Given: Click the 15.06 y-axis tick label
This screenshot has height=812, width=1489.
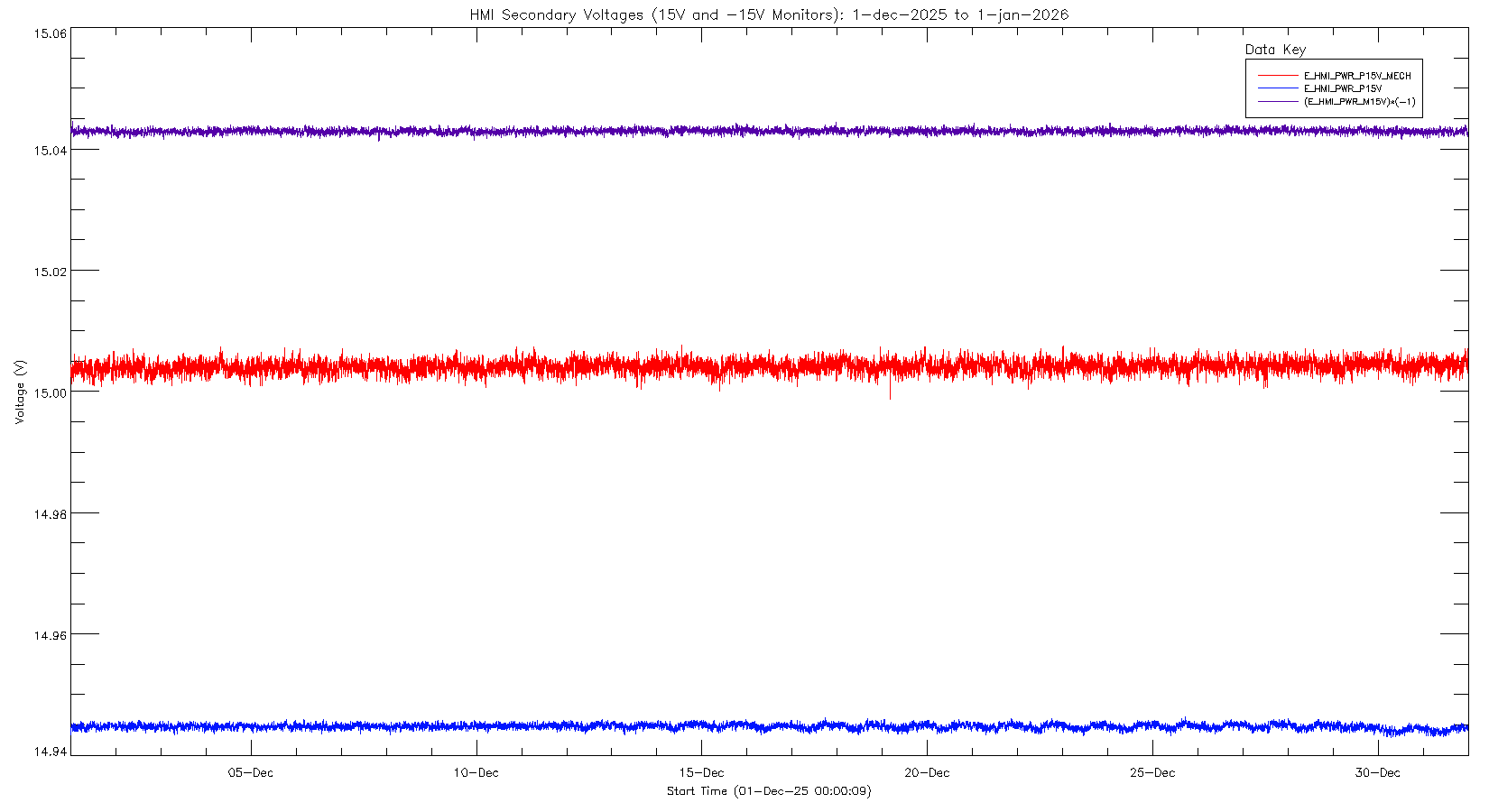Looking at the screenshot, I should pyautogui.click(x=50, y=33).
